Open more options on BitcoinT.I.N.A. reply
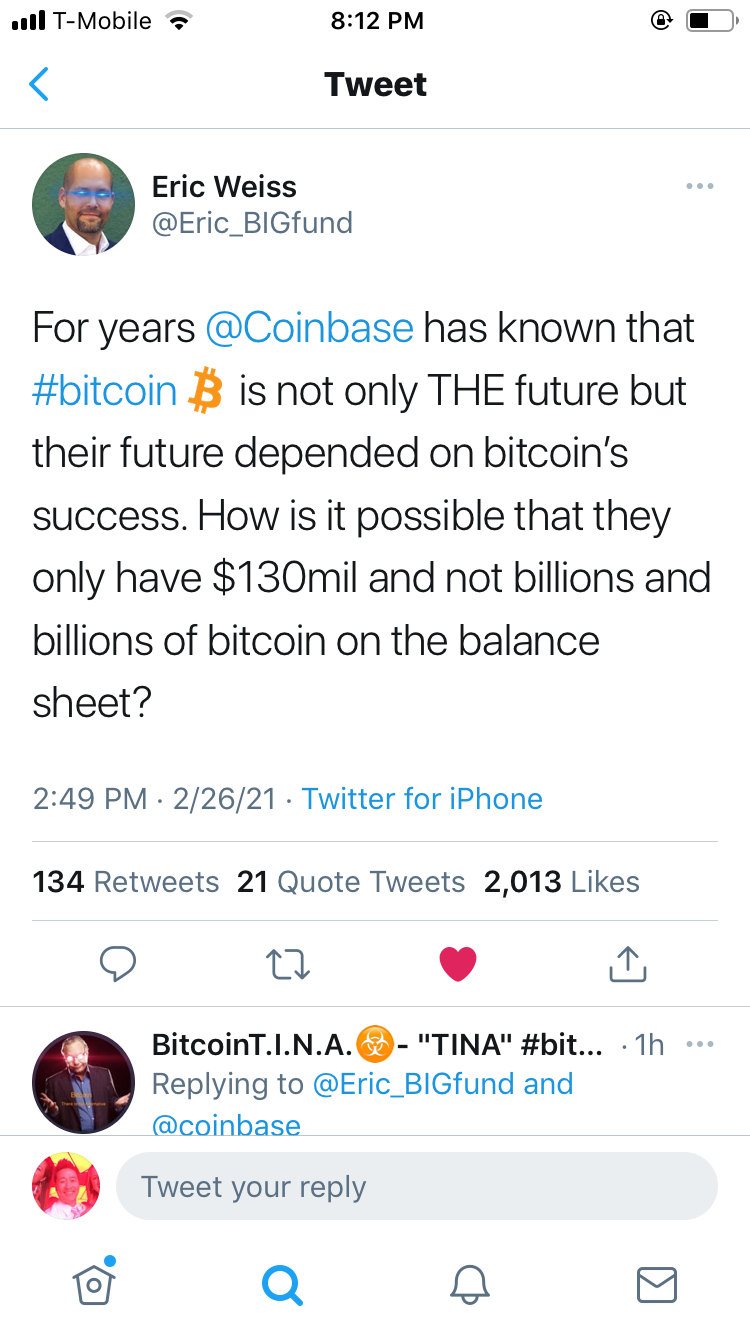Screen dimensions: 750x1334 (699, 1045)
